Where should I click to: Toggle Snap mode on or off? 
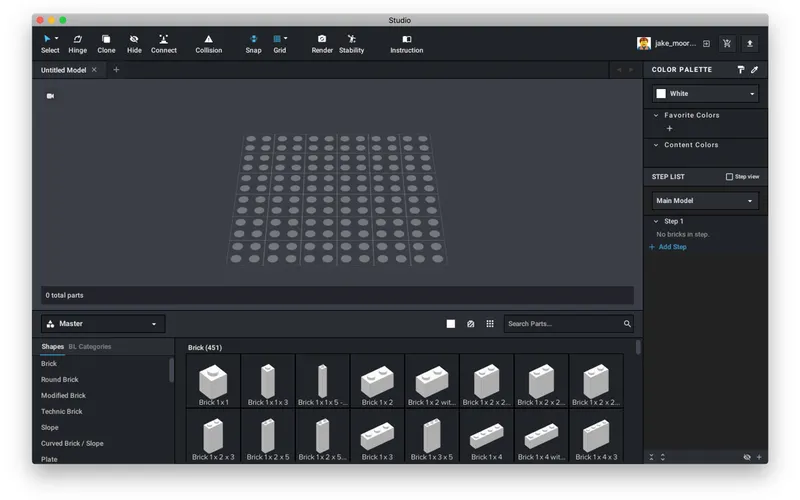click(x=253, y=43)
